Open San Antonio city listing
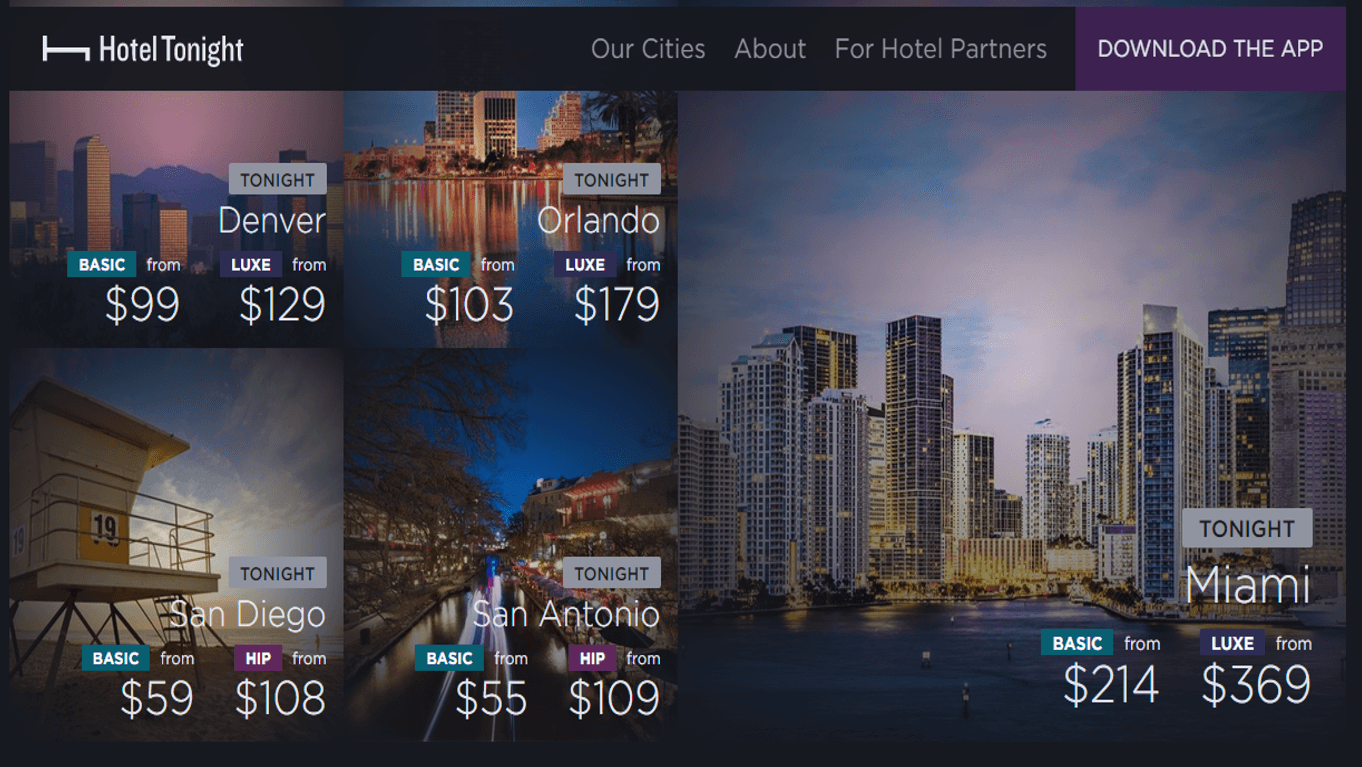Viewport: 1362px width, 767px height. tap(566, 613)
